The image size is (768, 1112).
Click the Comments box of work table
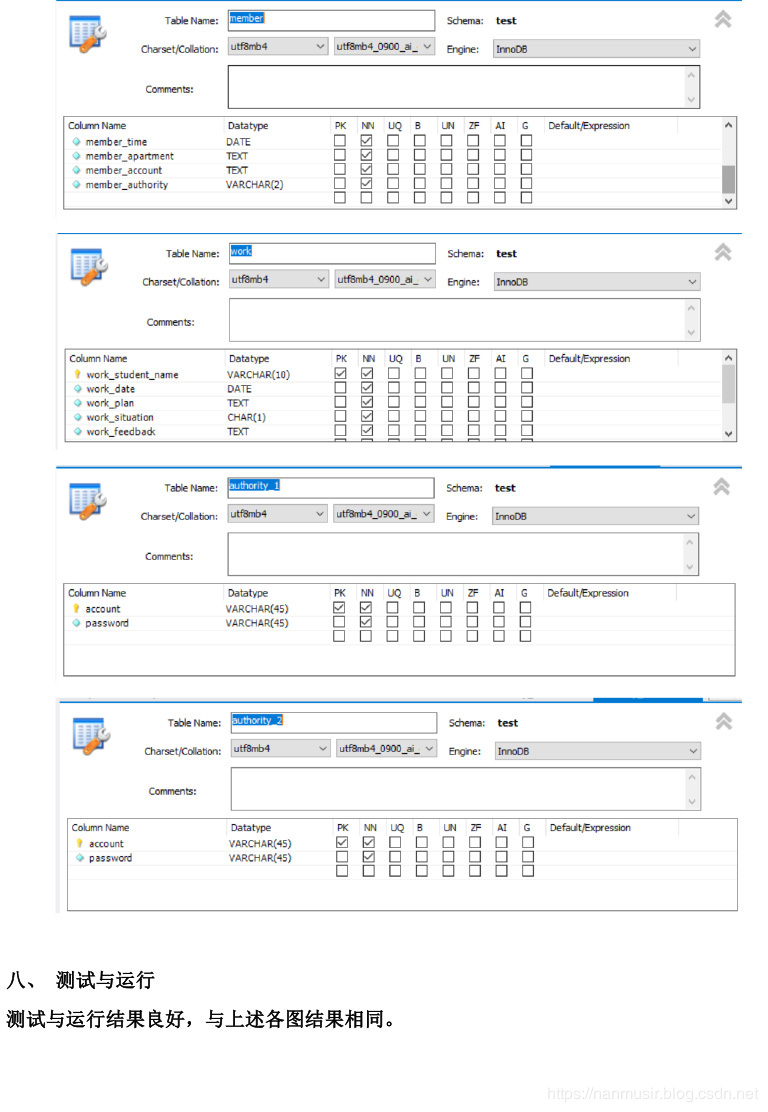tap(464, 320)
